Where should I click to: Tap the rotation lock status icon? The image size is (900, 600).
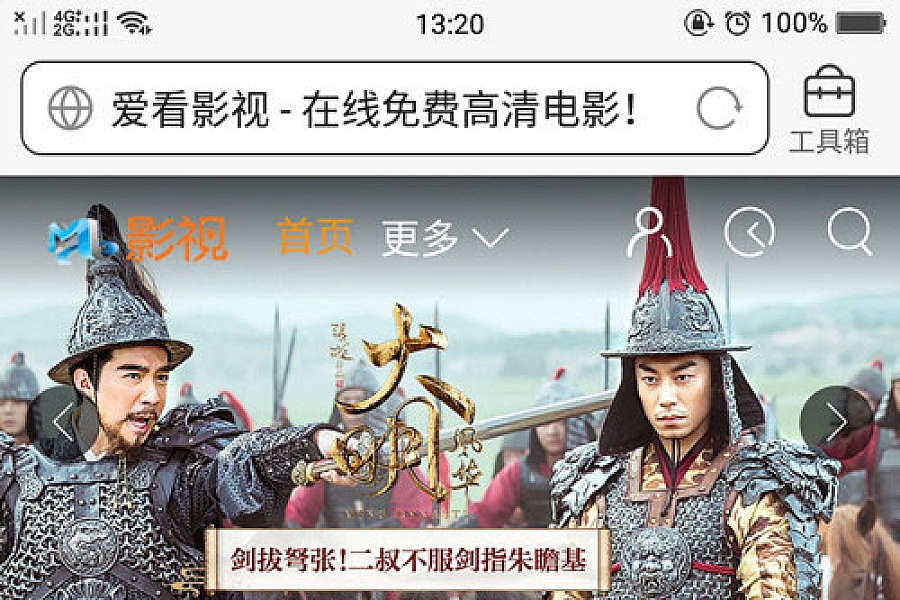(699, 24)
